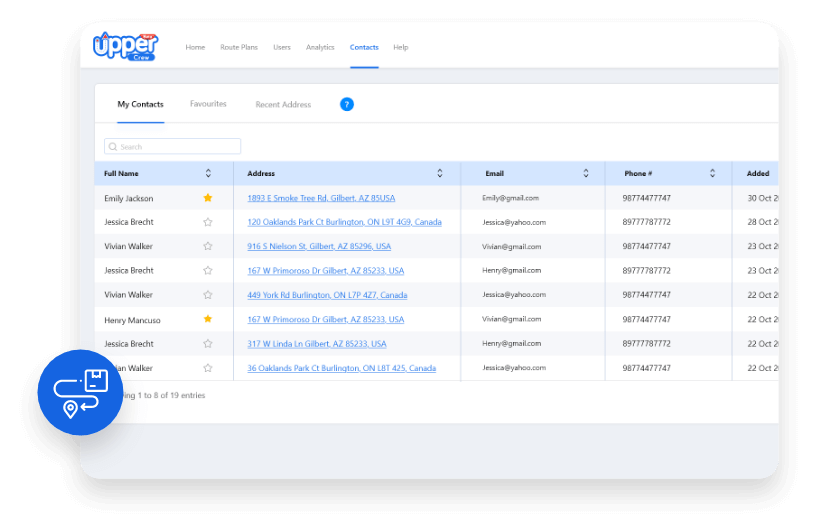This screenshot has width=816, height=531.
Task: Open Help in top navigation
Action: tap(401, 47)
